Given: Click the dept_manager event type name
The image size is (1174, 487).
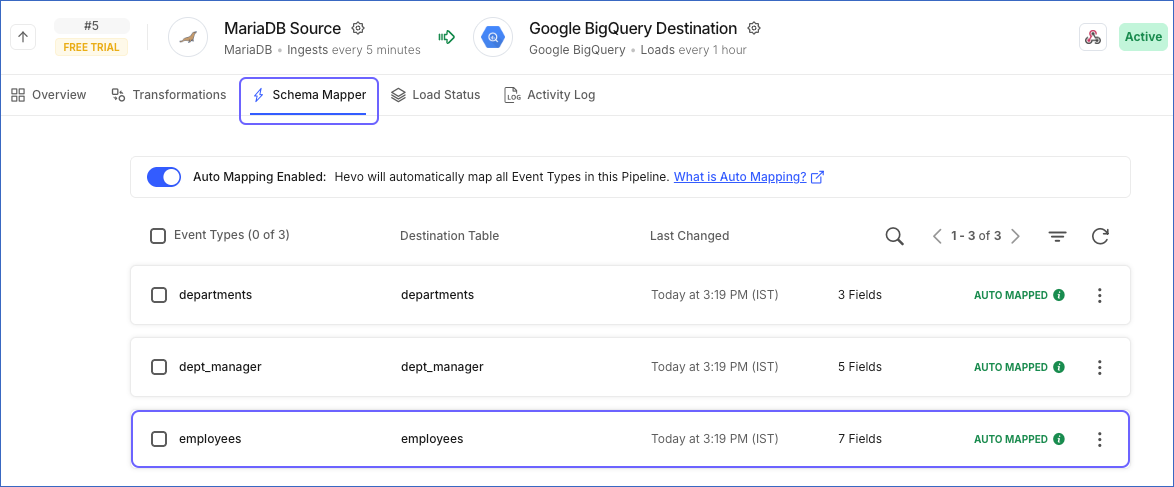Looking at the screenshot, I should pyautogui.click(x=220, y=367).
